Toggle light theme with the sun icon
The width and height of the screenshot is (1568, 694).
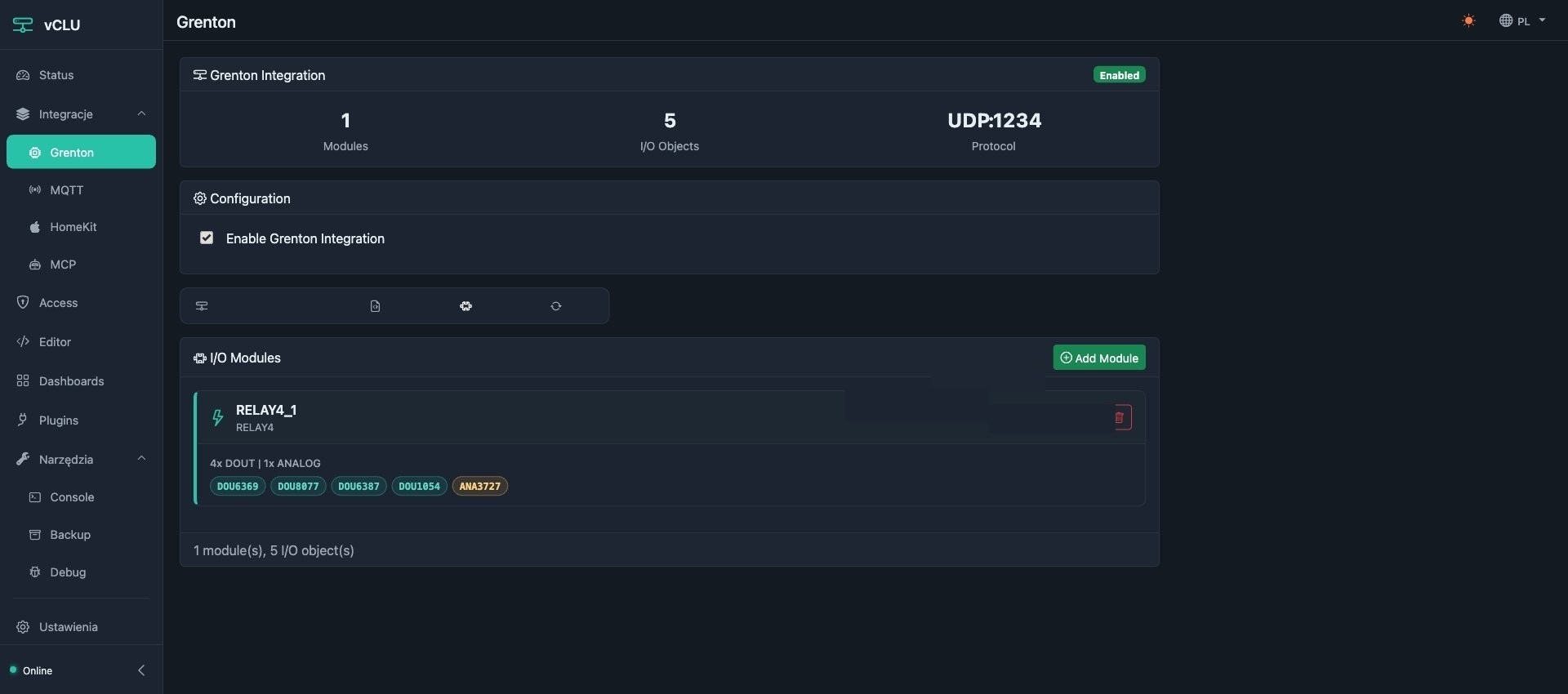[x=1468, y=21]
